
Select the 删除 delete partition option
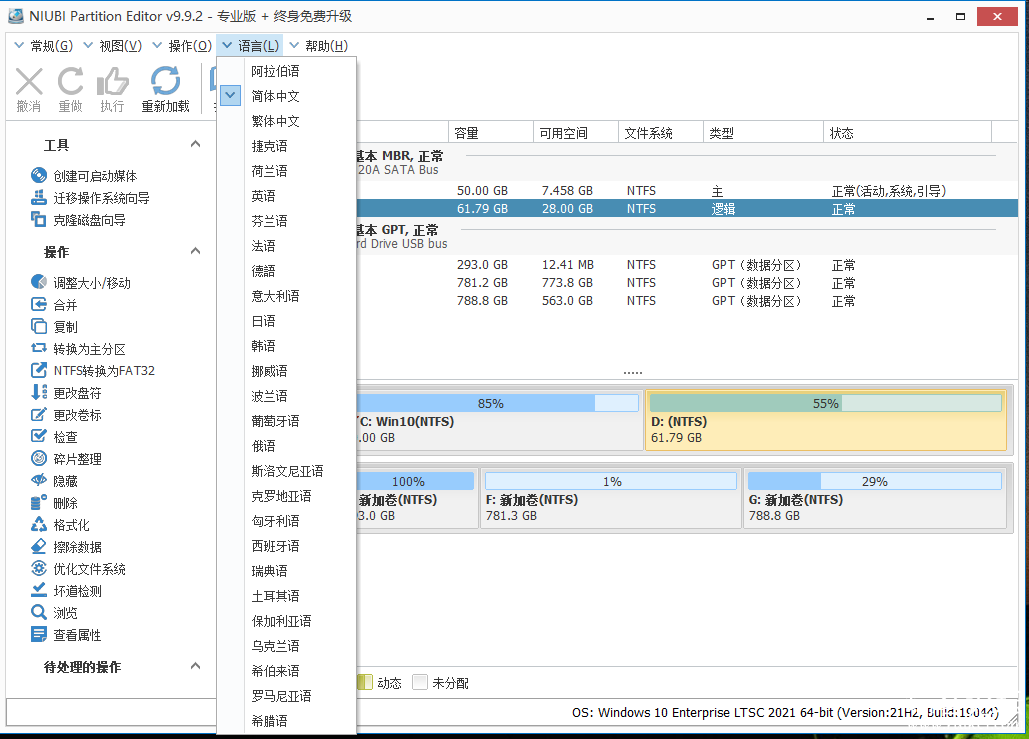[x=54, y=503]
